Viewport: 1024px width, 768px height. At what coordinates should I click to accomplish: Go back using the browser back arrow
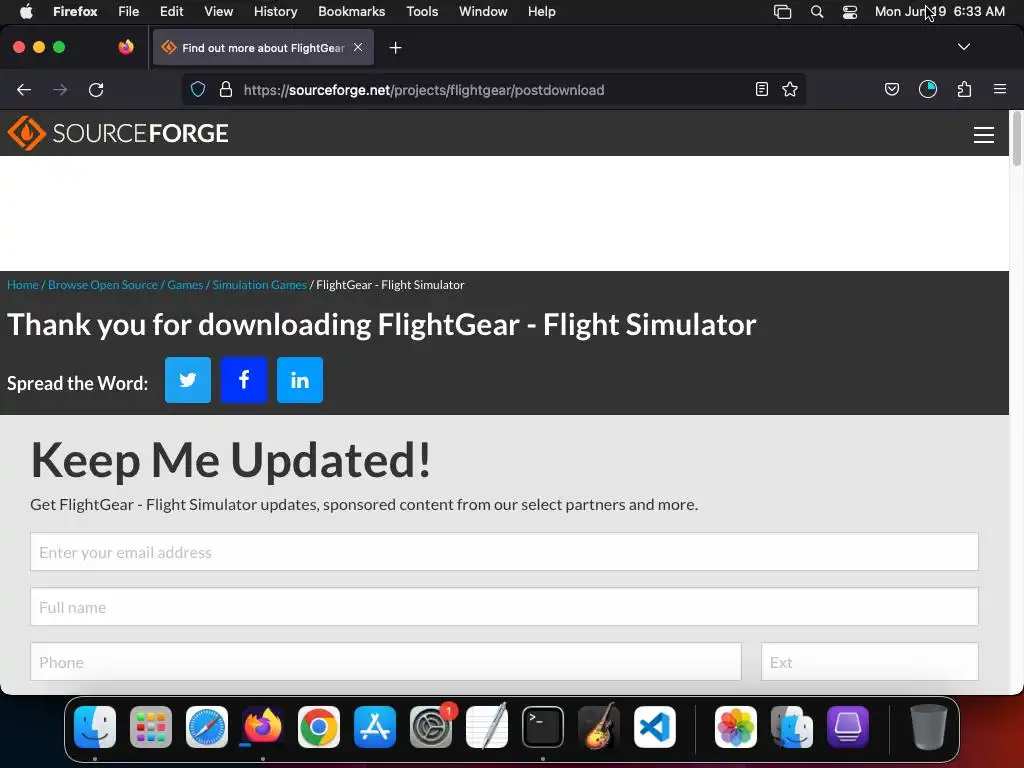pos(24,89)
